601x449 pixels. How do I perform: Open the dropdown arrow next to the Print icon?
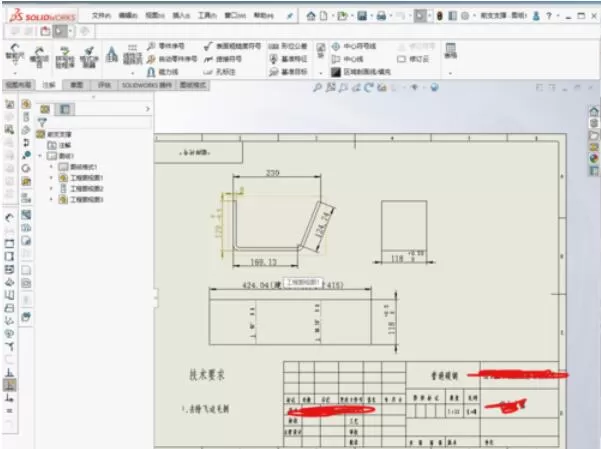tap(391, 16)
